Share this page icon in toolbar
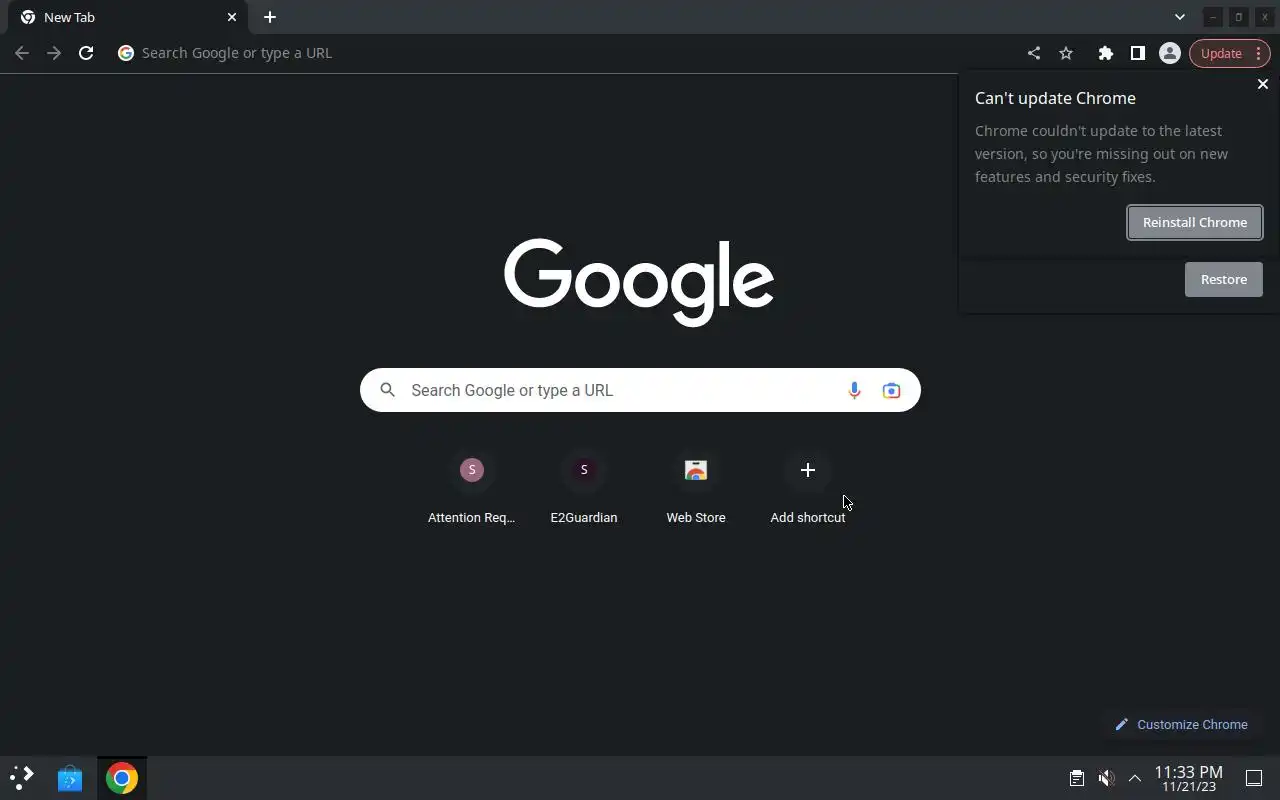1280x800 pixels. pos(1034,53)
